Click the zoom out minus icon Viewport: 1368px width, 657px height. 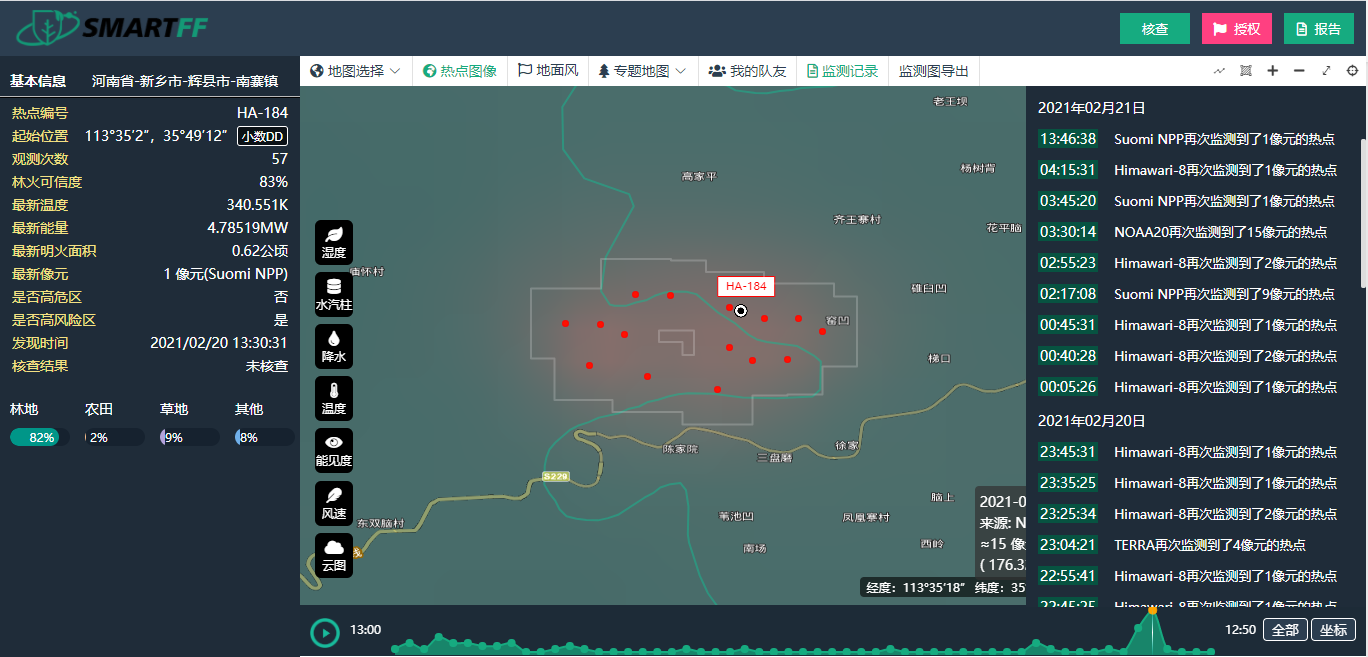point(1299,71)
